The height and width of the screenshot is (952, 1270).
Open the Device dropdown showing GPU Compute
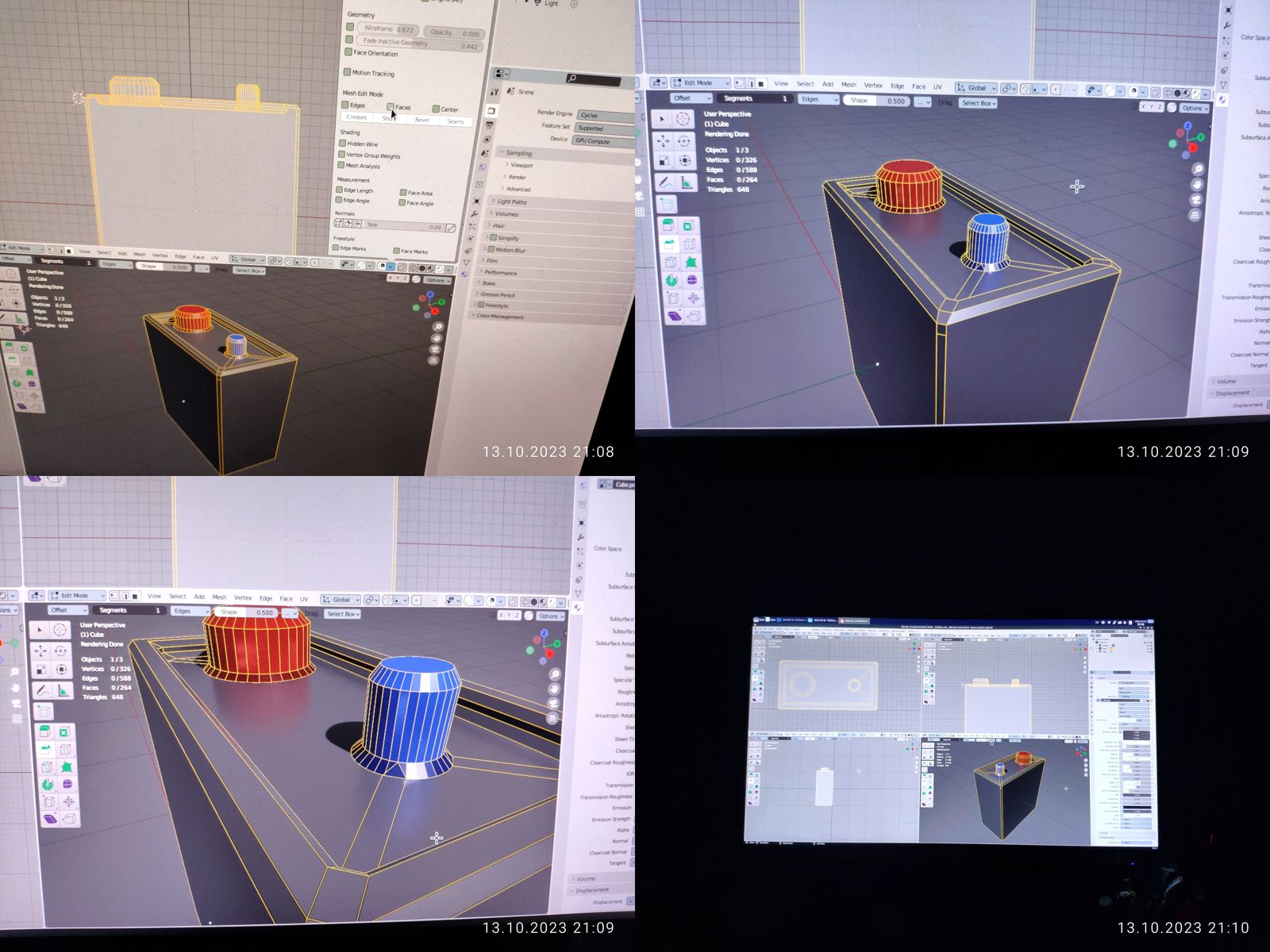tap(604, 141)
